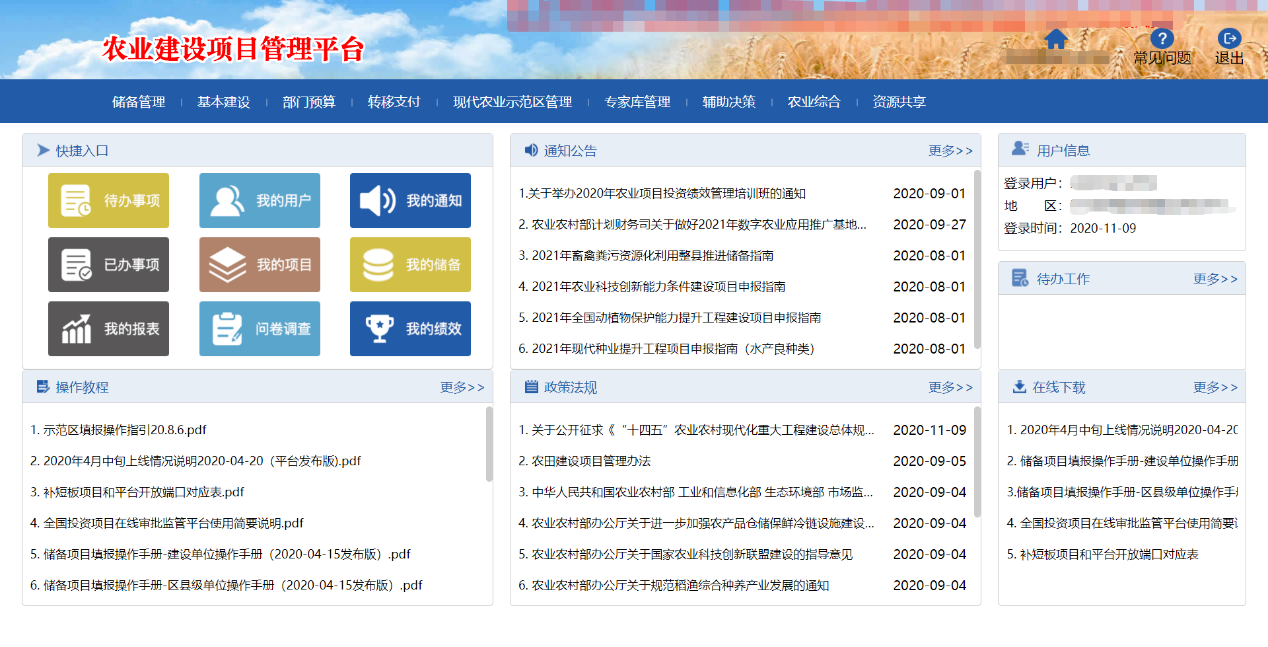The image size is (1268, 647).
Task: Select 现代农业示范区管理 in navigation bar
Action: point(512,102)
